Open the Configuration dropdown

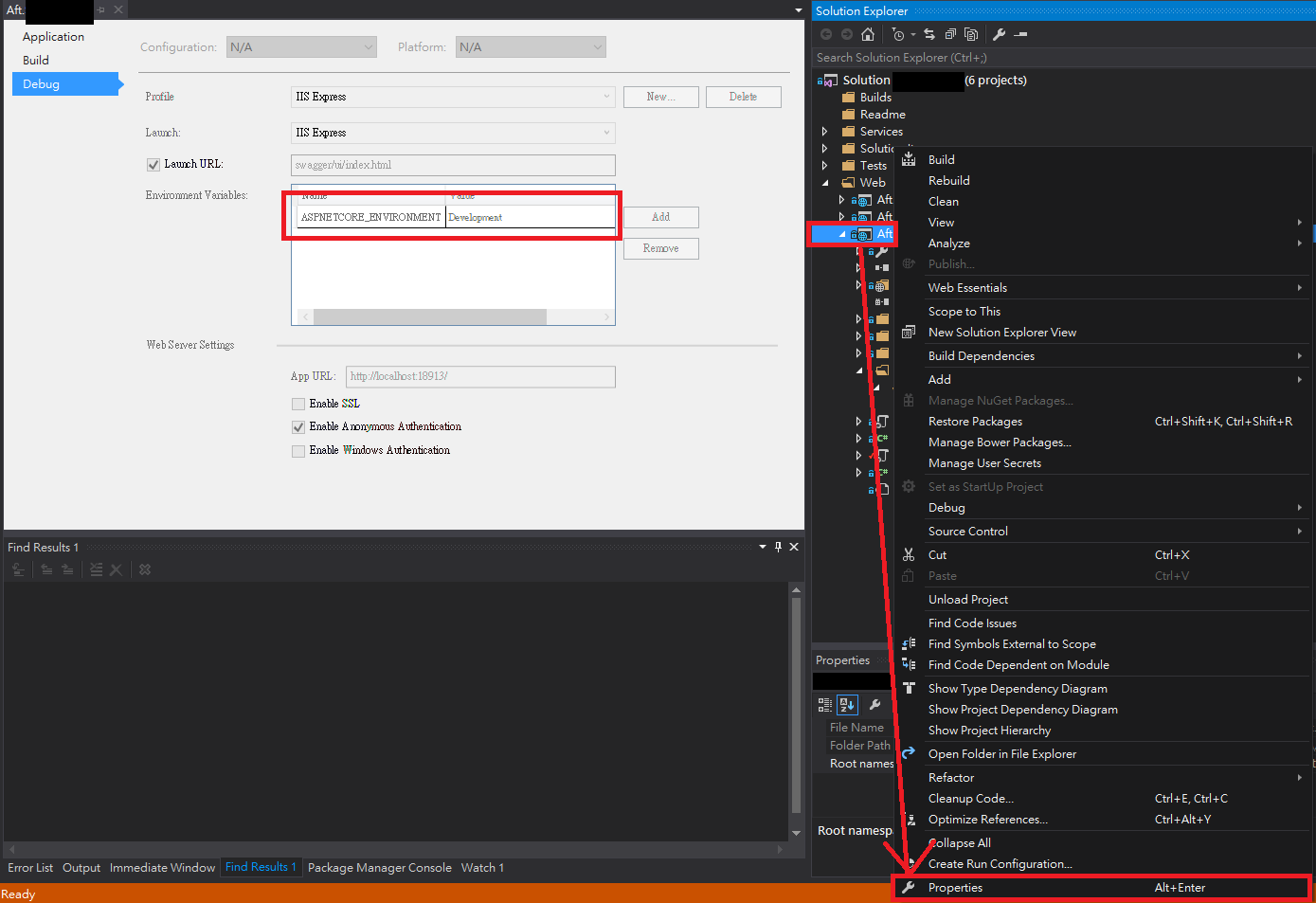coord(301,46)
